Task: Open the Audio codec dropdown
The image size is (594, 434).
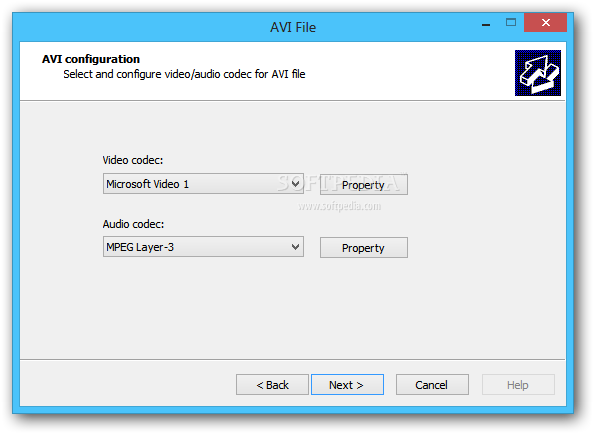Action: [x=203, y=247]
